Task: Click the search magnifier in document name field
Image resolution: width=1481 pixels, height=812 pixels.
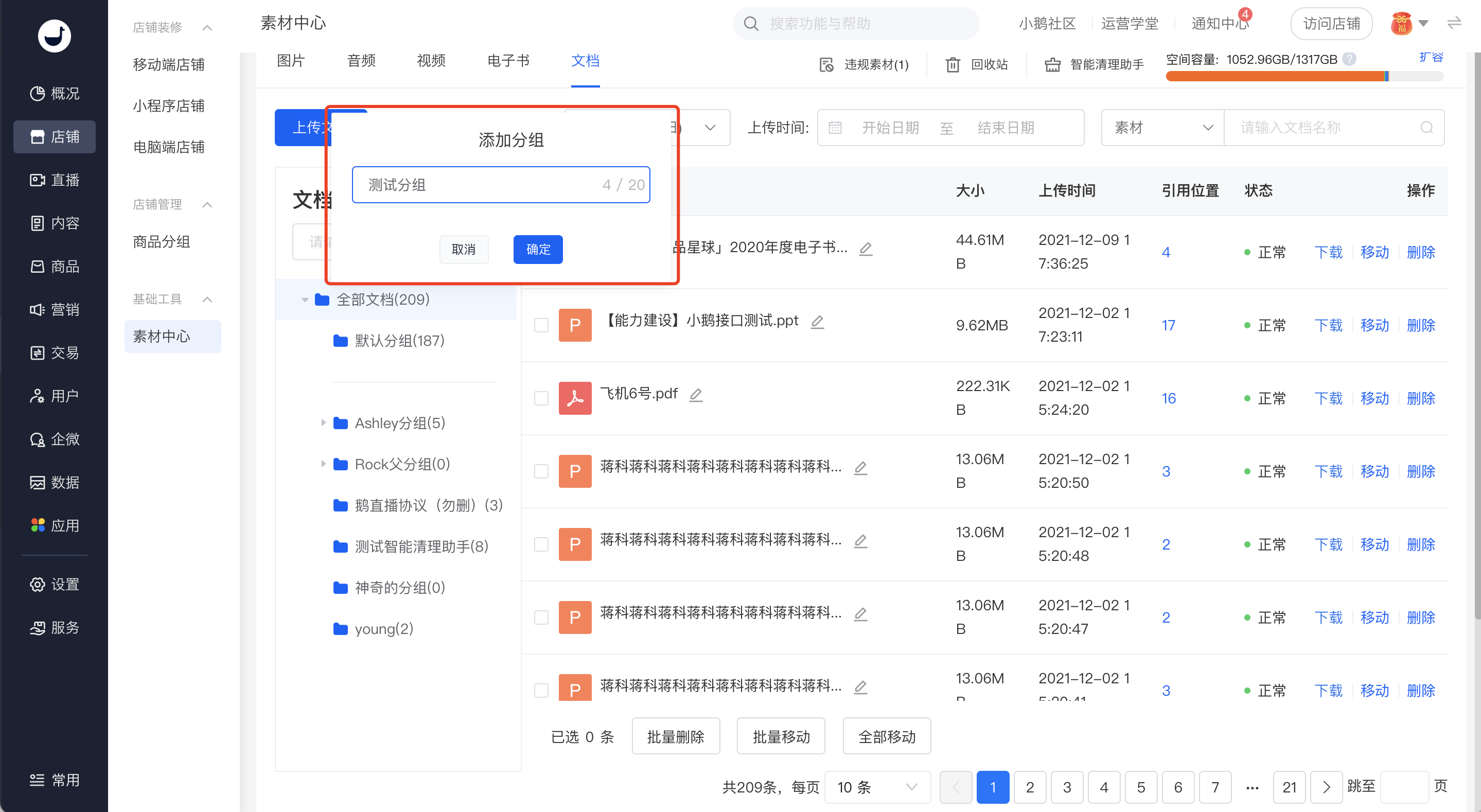Action: point(1426,128)
